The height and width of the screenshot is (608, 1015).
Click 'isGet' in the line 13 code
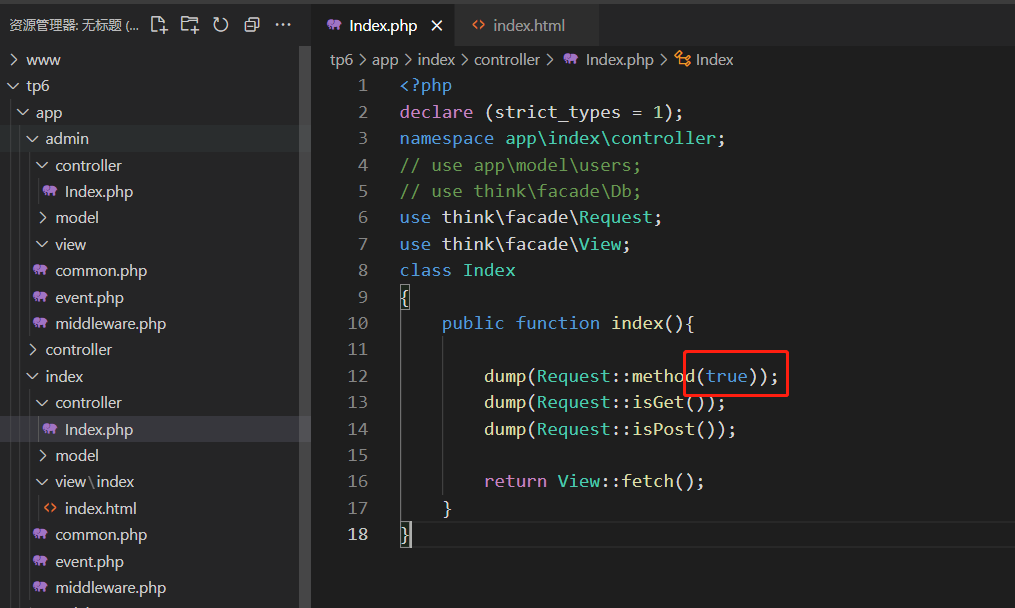click(658, 402)
